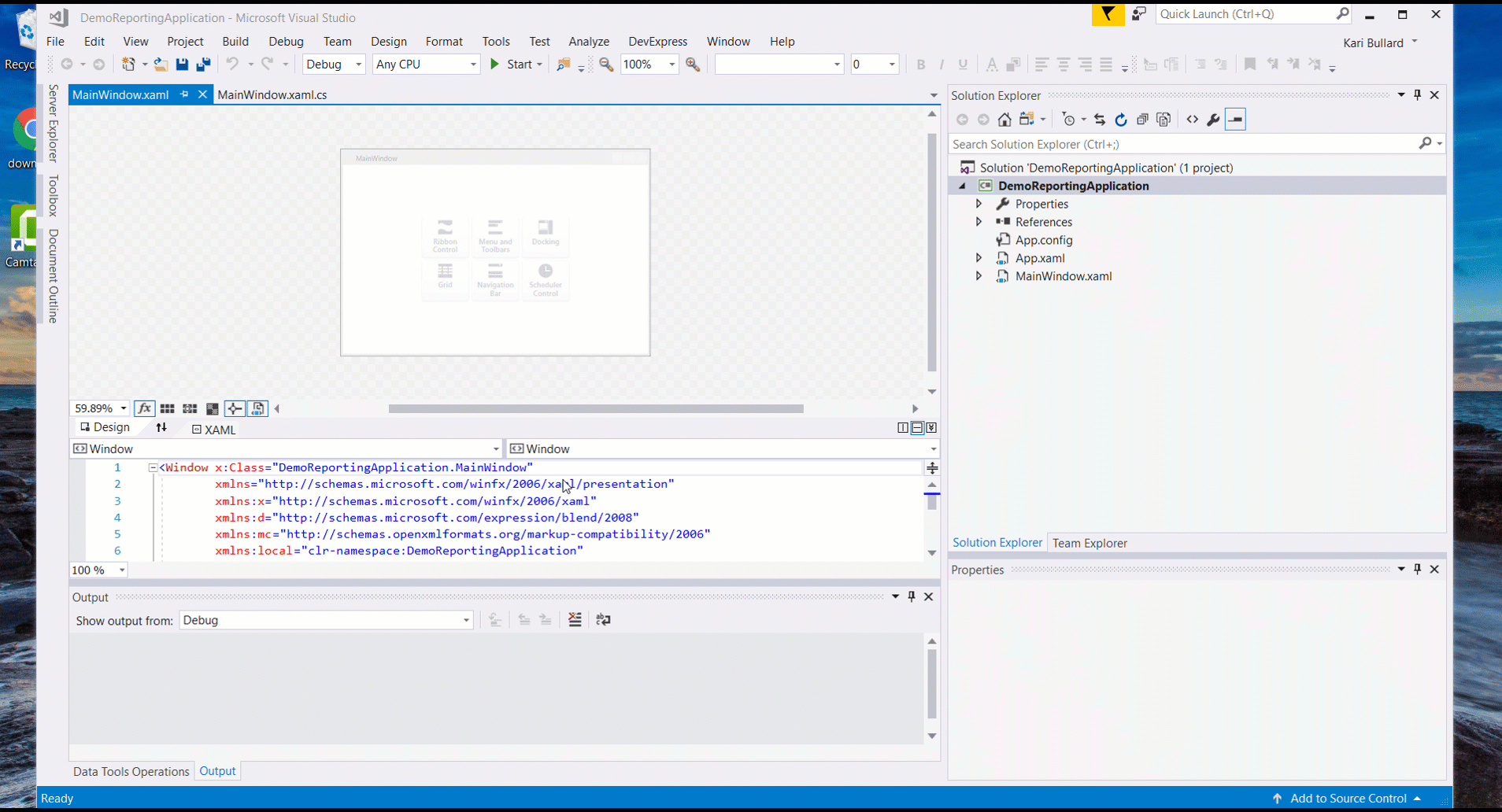The height and width of the screenshot is (812, 1502).
Task: Click the Save All toolbar icon
Action: click(203, 65)
